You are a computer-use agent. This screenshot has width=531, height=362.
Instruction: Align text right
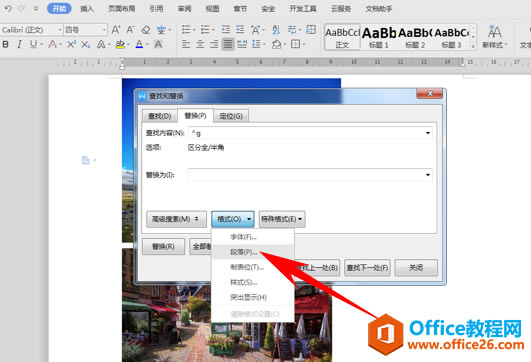coord(214,44)
